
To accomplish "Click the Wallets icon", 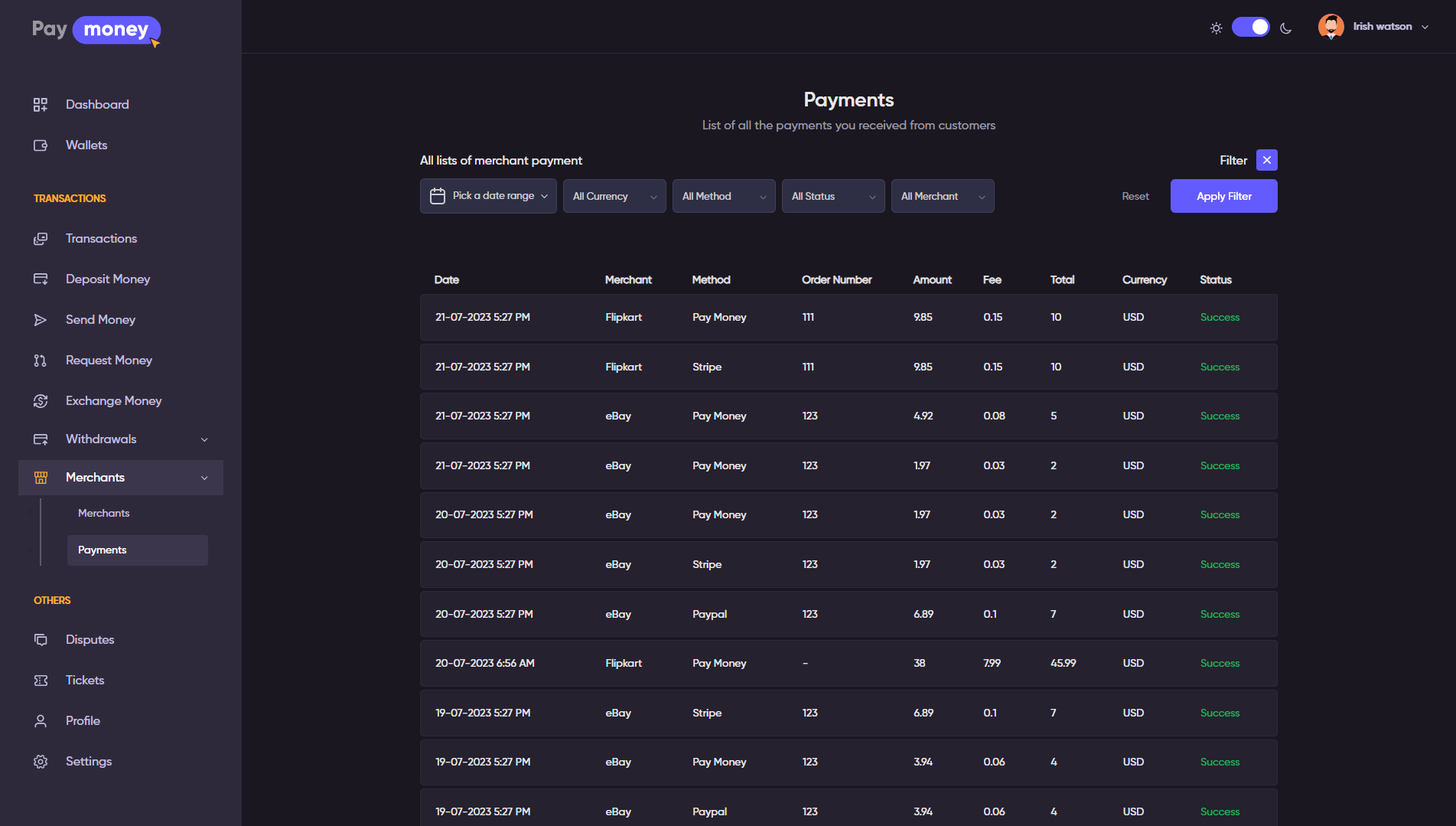I will click(x=41, y=145).
